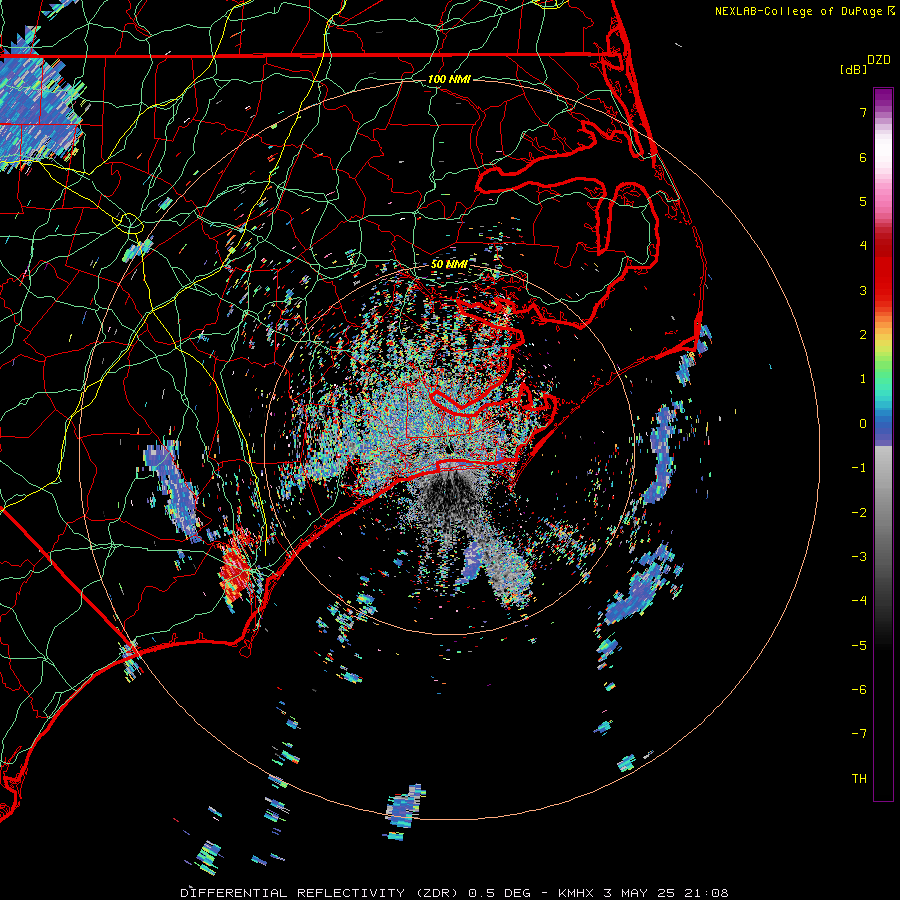
Task: Click the TH threshold label
Action: point(859,779)
